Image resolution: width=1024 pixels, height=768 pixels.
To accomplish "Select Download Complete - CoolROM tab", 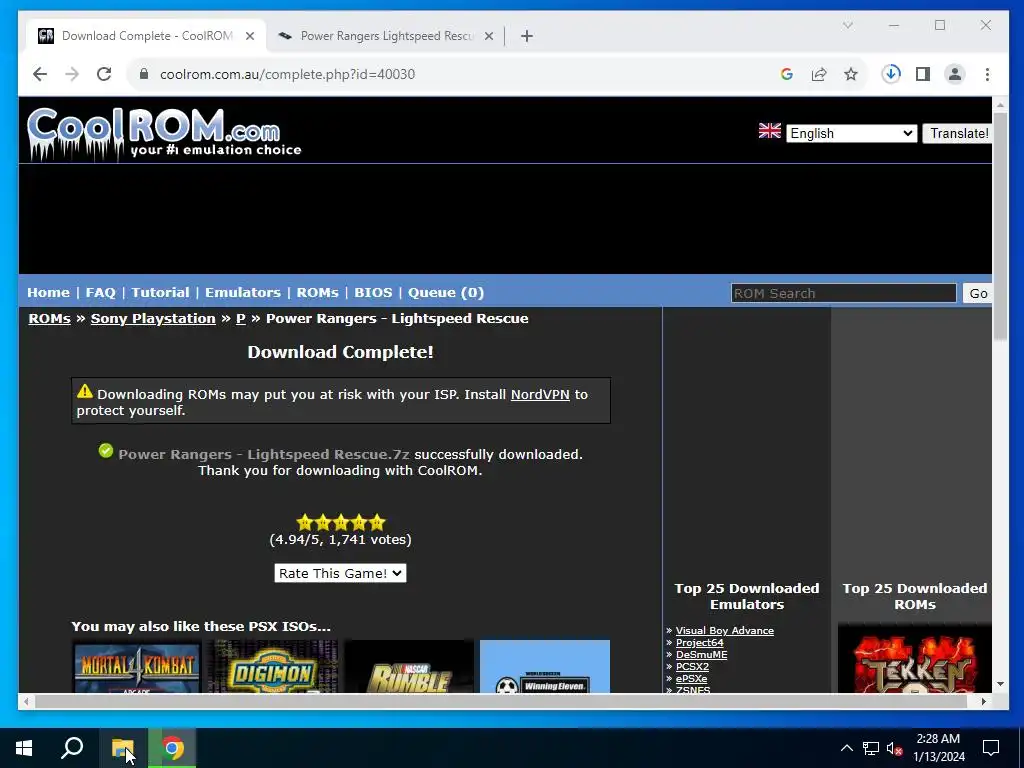I will [146, 36].
